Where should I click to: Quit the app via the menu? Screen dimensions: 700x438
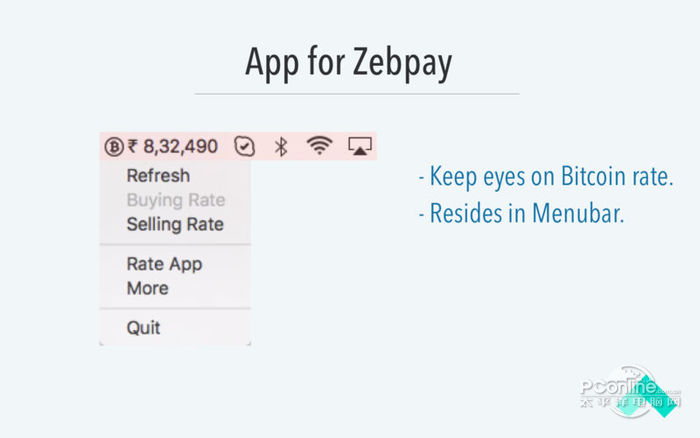143,327
